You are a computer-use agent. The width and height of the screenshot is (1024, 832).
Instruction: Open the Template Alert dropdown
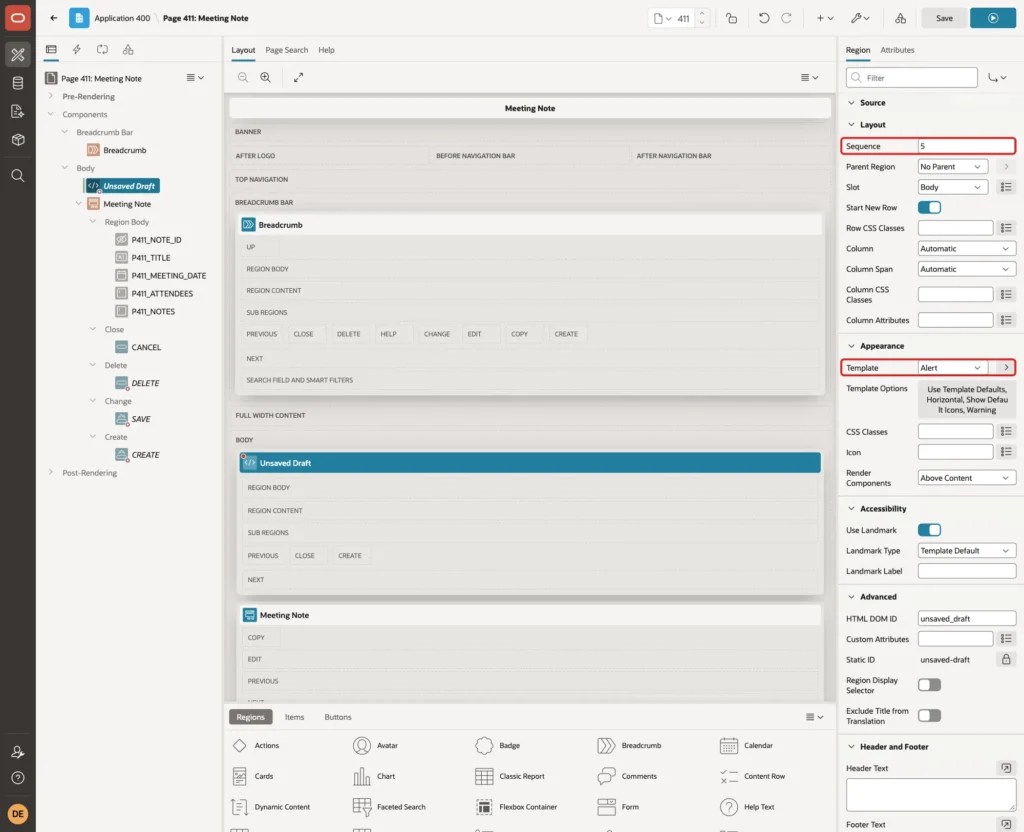952,368
